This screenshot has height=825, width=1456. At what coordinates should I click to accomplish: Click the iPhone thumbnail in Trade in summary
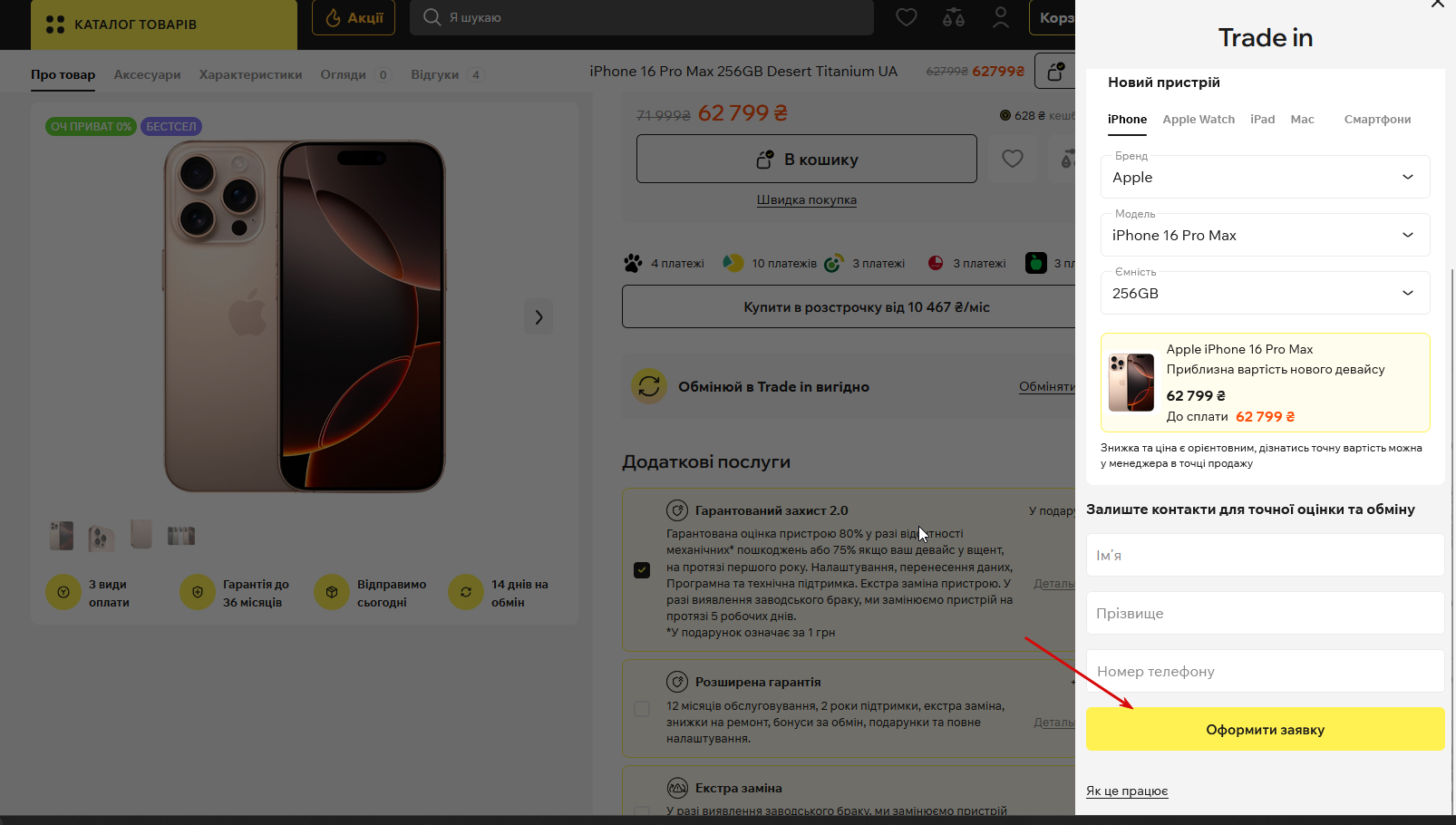1131,383
